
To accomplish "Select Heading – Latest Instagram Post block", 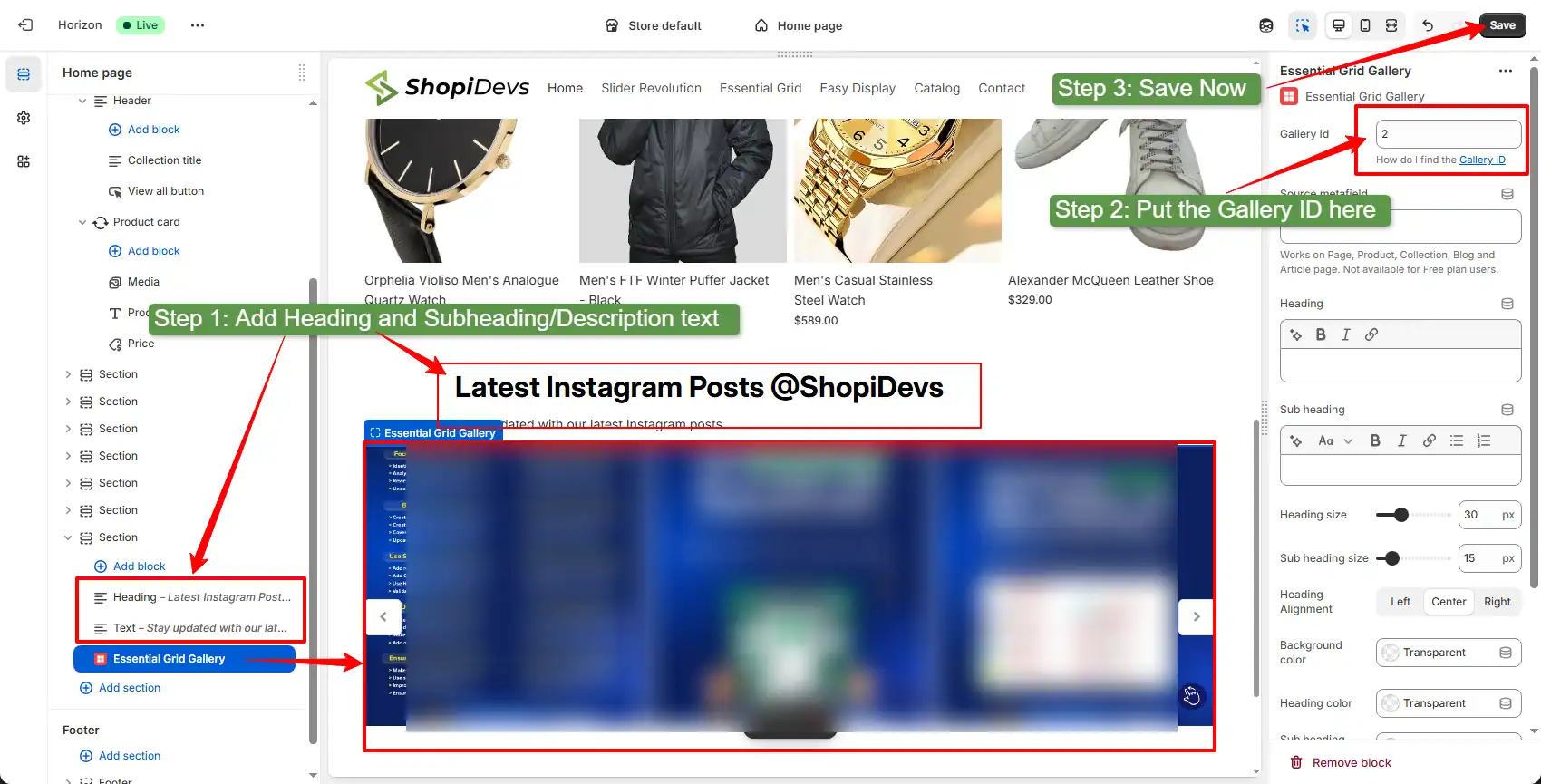I will coord(191,597).
